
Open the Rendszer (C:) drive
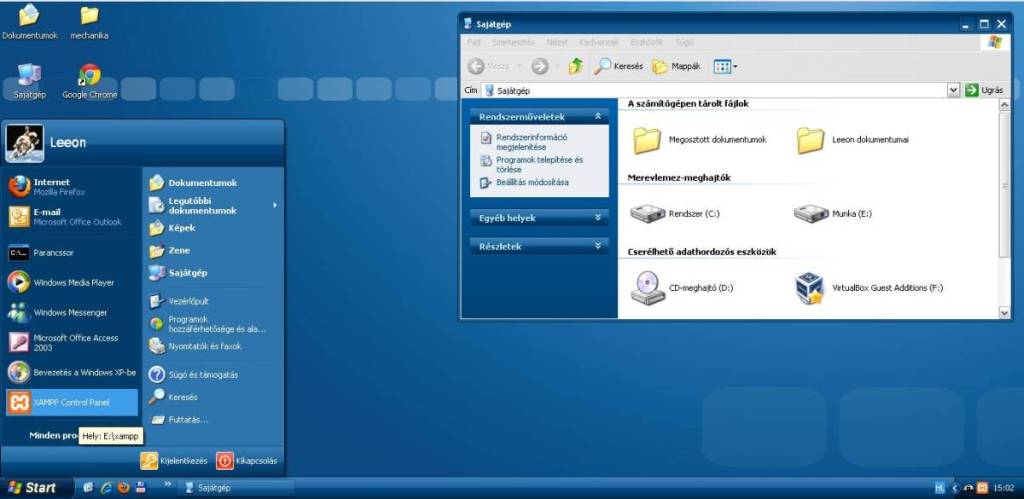(x=648, y=213)
